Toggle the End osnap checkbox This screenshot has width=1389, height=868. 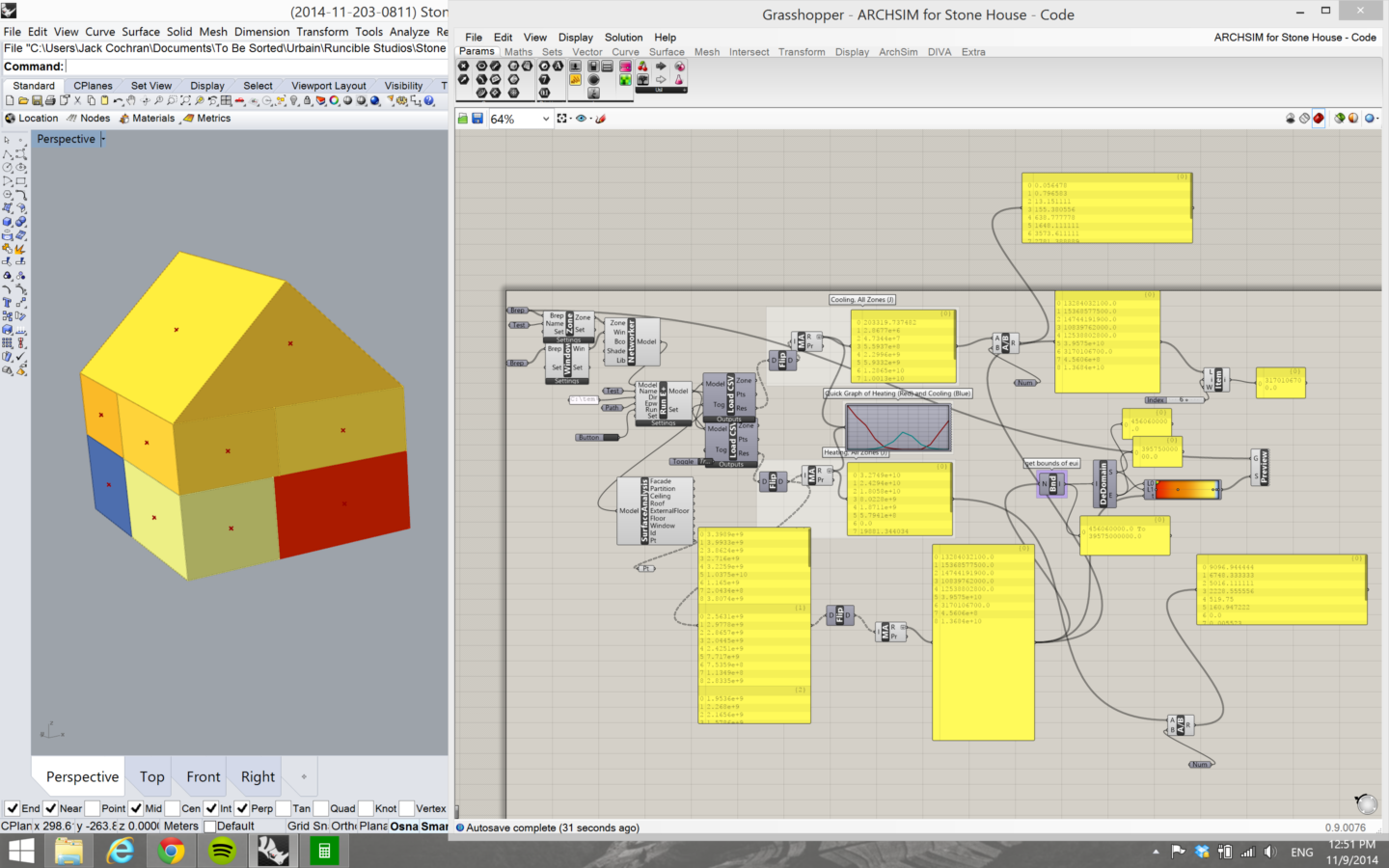[12, 808]
